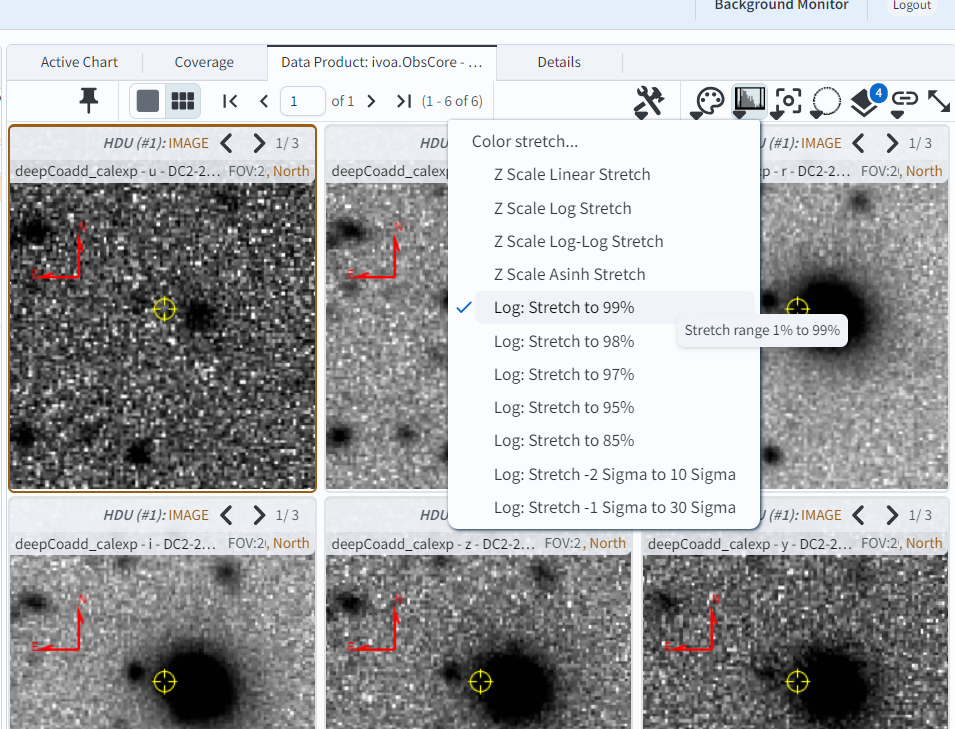
Task: Switch to the Coverage tab
Action: [205, 61]
